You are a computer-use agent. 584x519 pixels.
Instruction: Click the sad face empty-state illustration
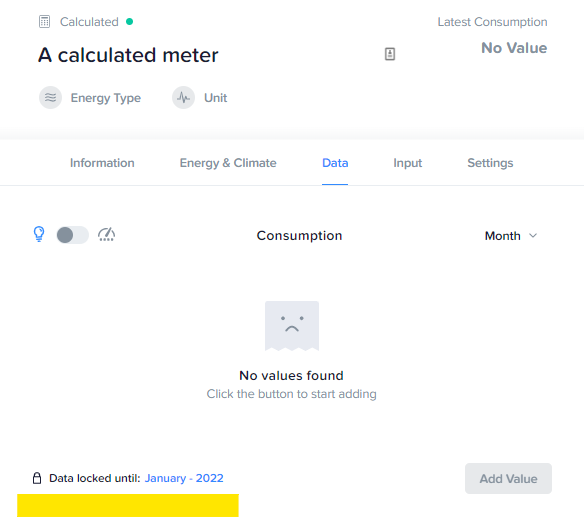pyautogui.click(x=292, y=326)
